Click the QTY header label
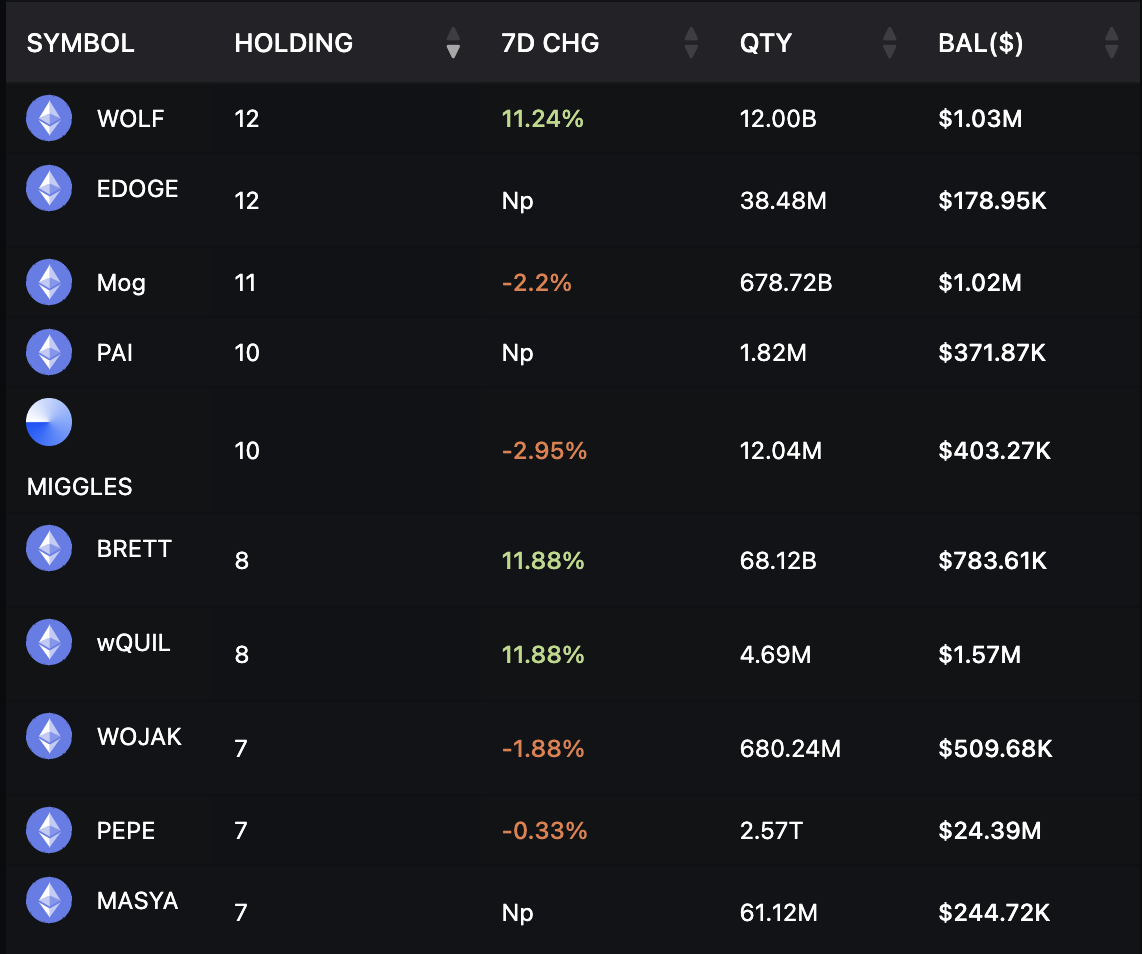The height and width of the screenshot is (954, 1142). click(x=765, y=43)
